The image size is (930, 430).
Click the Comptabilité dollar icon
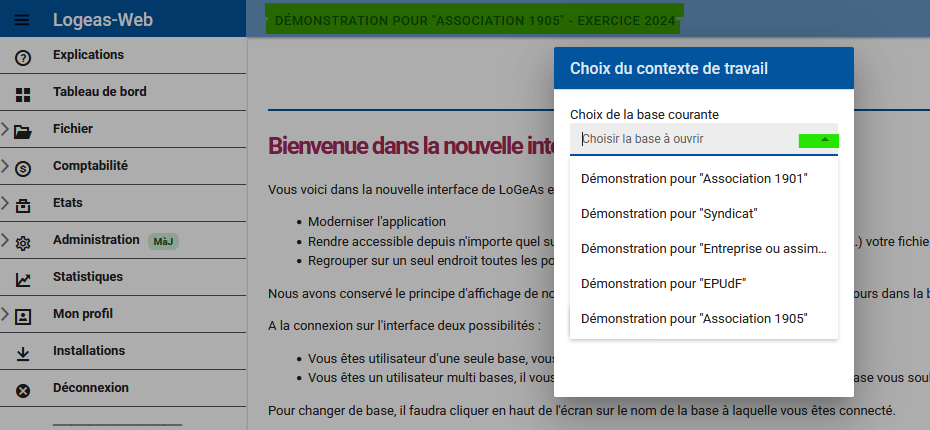click(24, 169)
